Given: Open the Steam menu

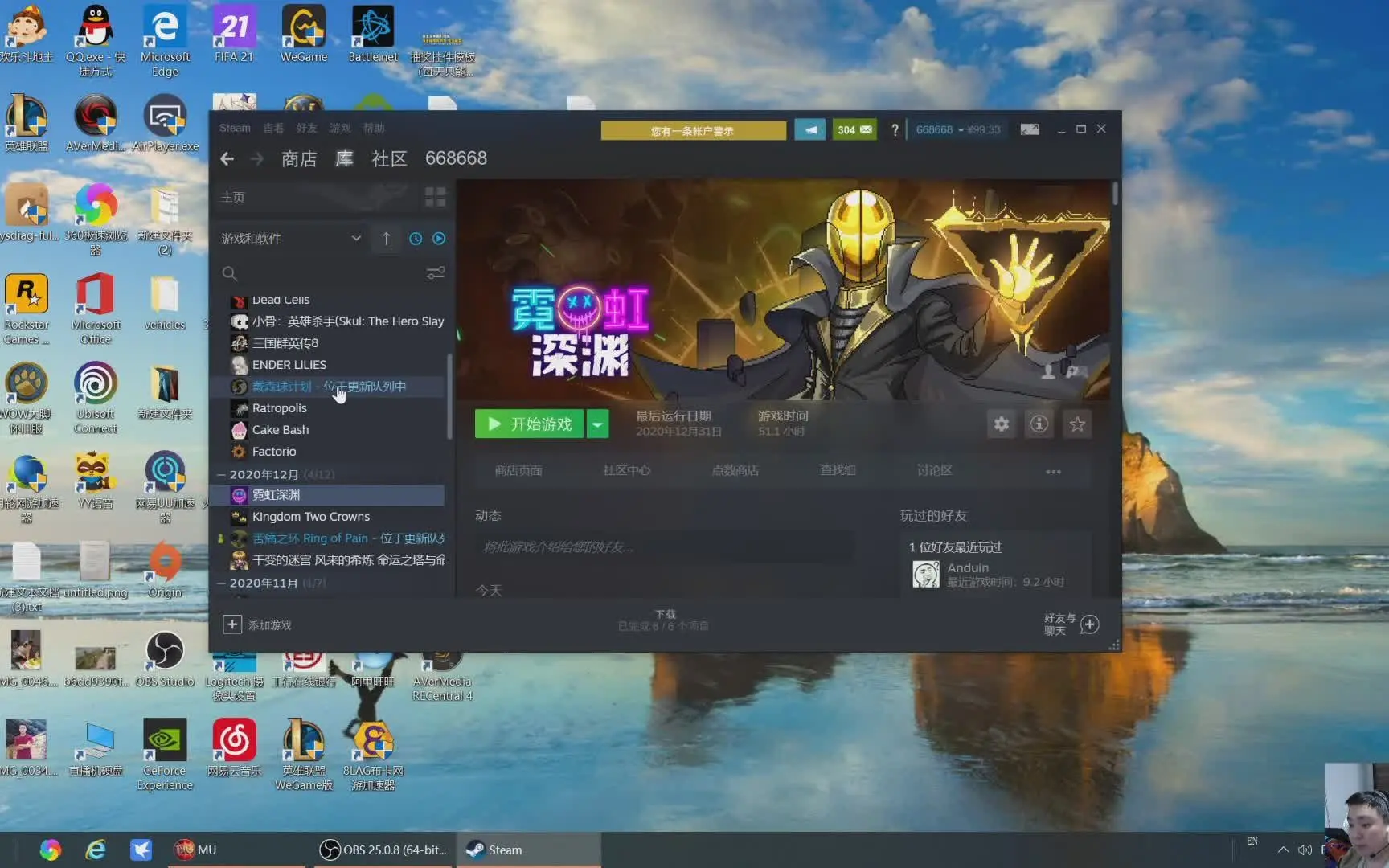Looking at the screenshot, I should coord(235,128).
